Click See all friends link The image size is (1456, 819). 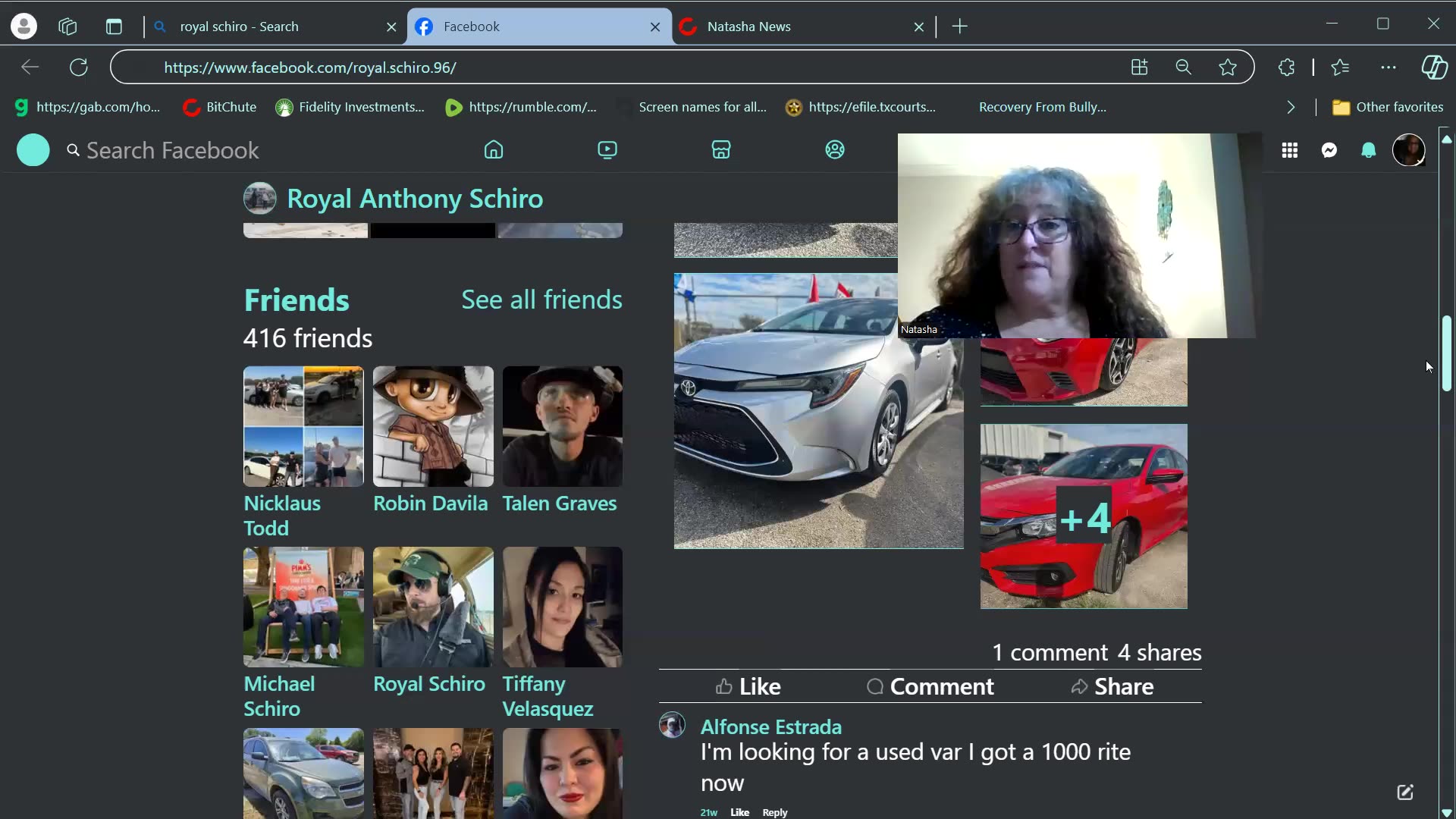click(541, 300)
